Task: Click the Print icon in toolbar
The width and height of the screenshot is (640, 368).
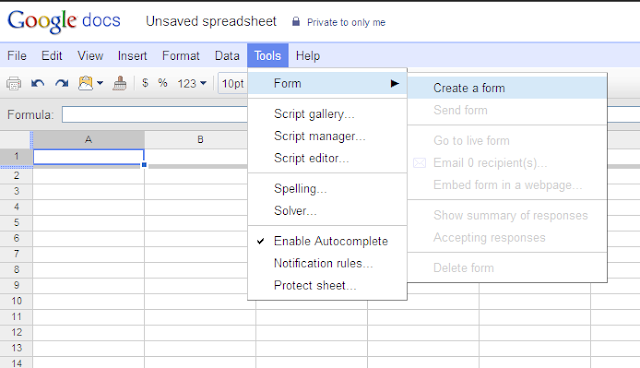Action: pos(13,84)
